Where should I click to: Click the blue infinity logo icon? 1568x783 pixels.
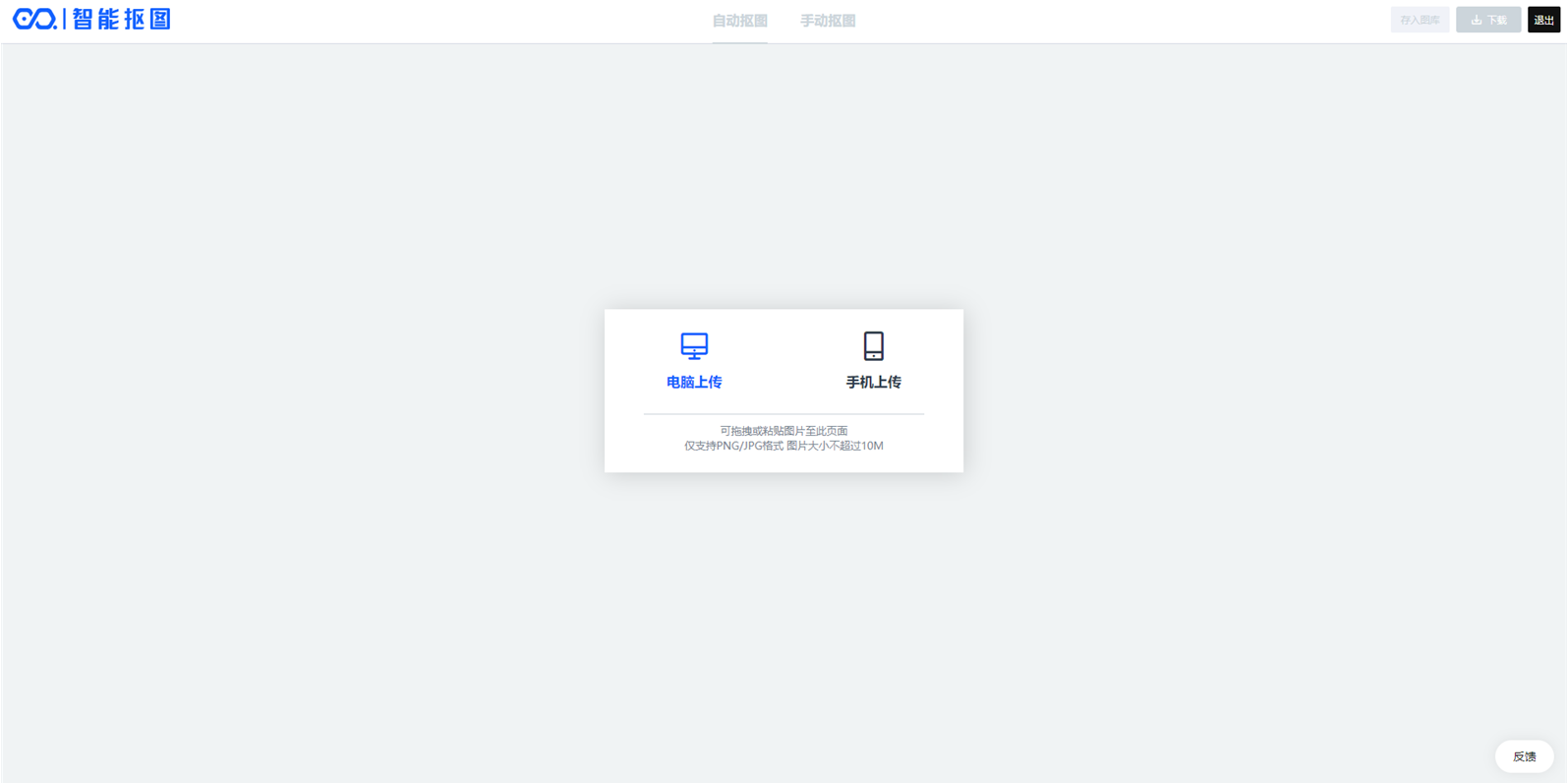(34, 19)
